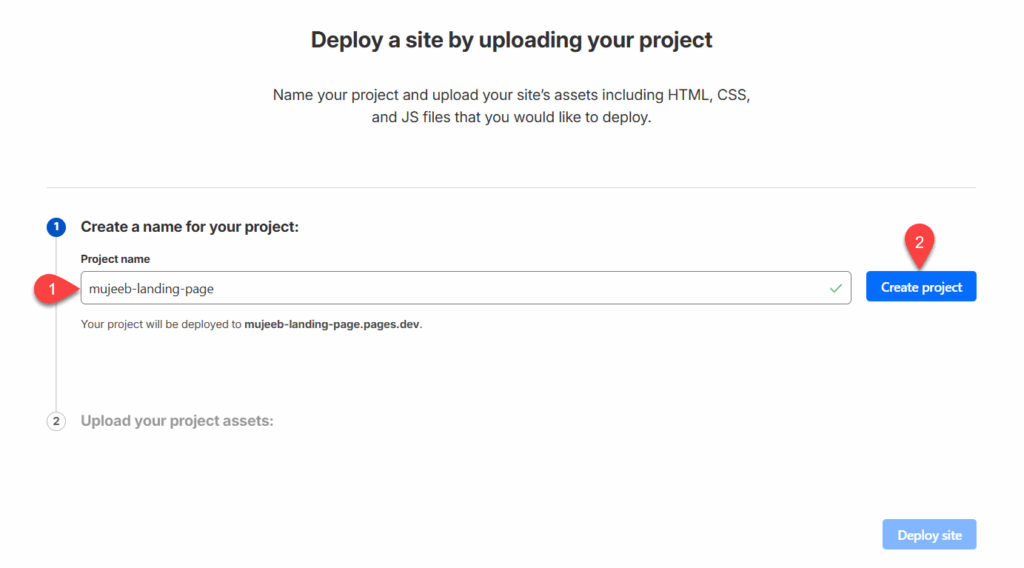Click the bold mujeeb-landing-page.pages.dev URL text

332,325
